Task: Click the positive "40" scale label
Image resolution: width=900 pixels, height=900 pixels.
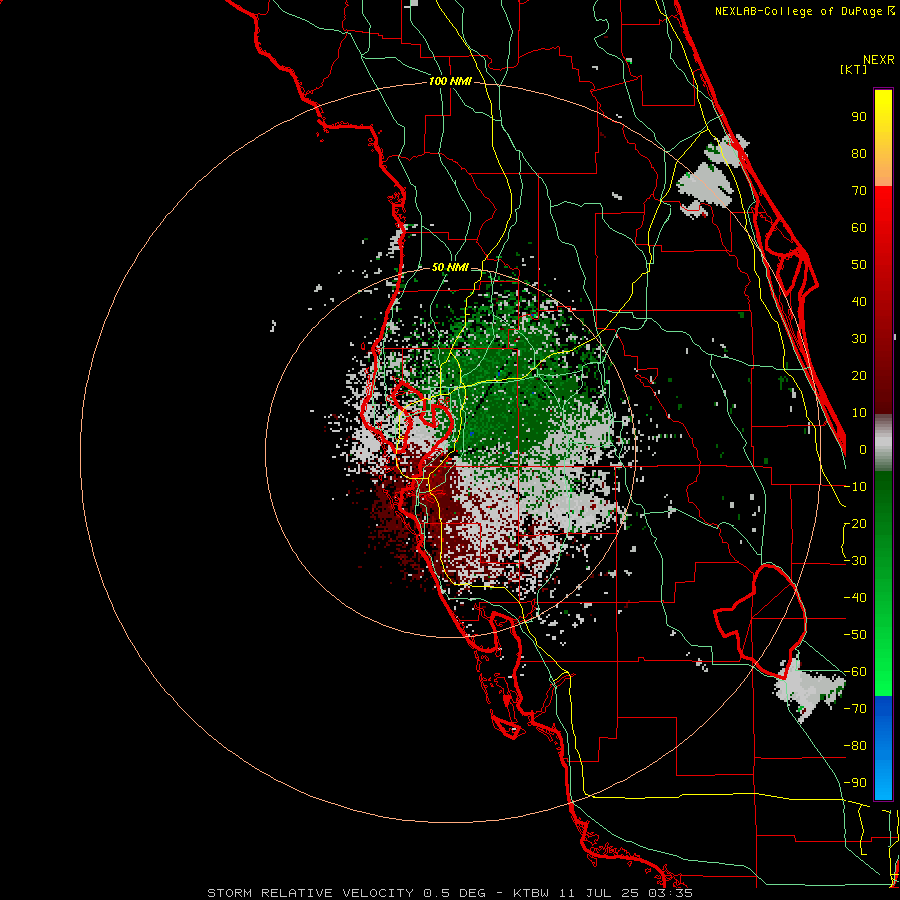Action: click(859, 301)
